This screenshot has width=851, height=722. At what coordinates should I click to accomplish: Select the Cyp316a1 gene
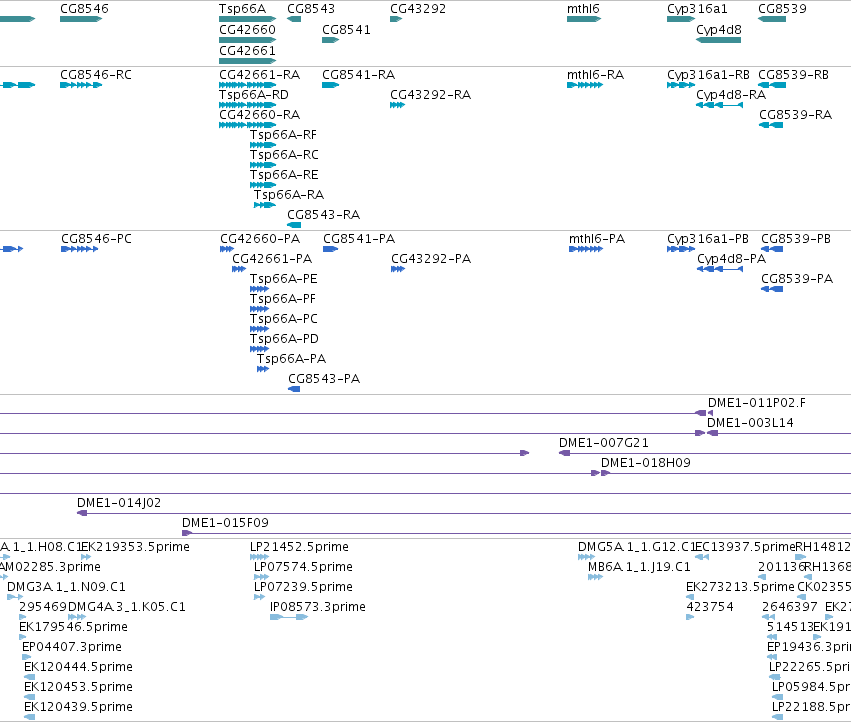pyautogui.click(x=681, y=19)
